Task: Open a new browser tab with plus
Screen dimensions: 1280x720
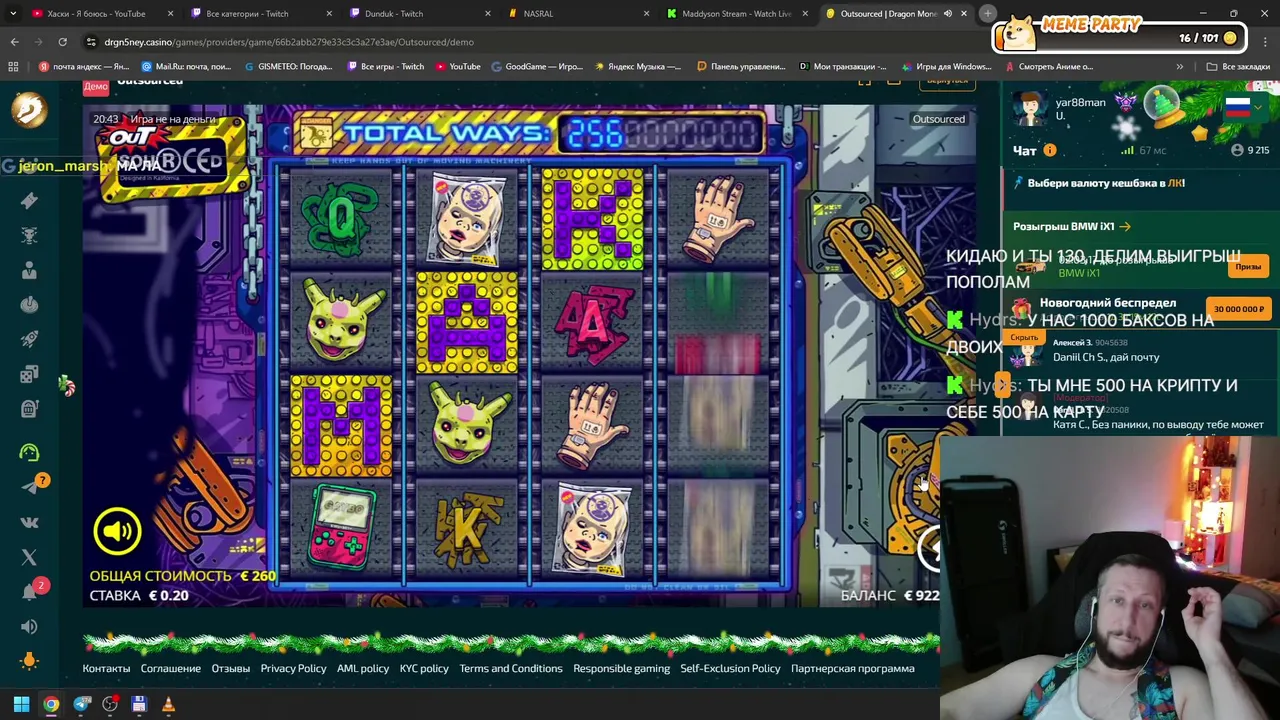Action: click(x=987, y=14)
